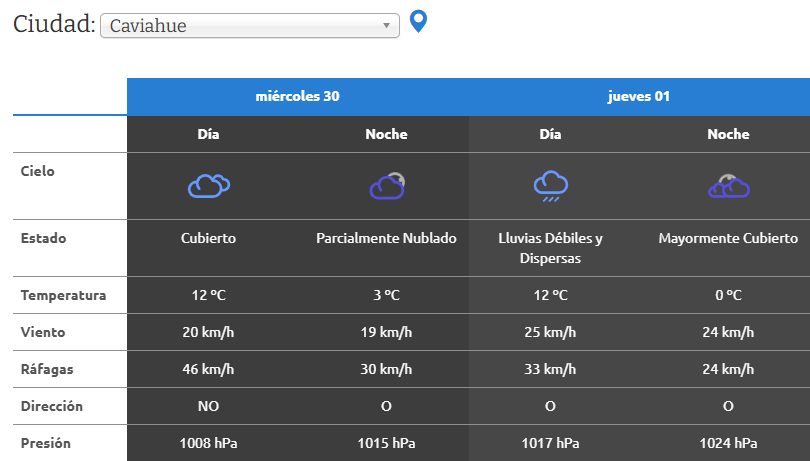Click the mostly cloudy night icon for Thursday
810x461 pixels.
point(728,185)
